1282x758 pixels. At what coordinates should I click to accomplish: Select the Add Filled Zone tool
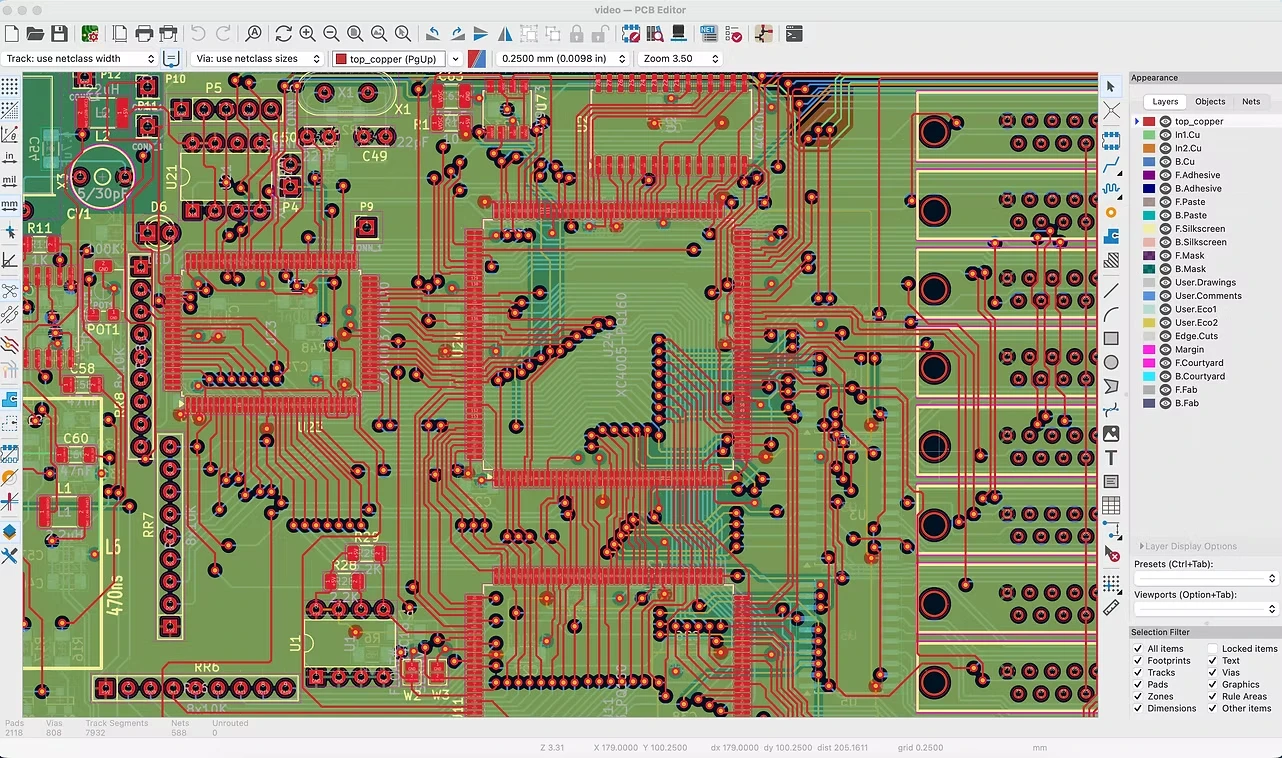[1111, 237]
